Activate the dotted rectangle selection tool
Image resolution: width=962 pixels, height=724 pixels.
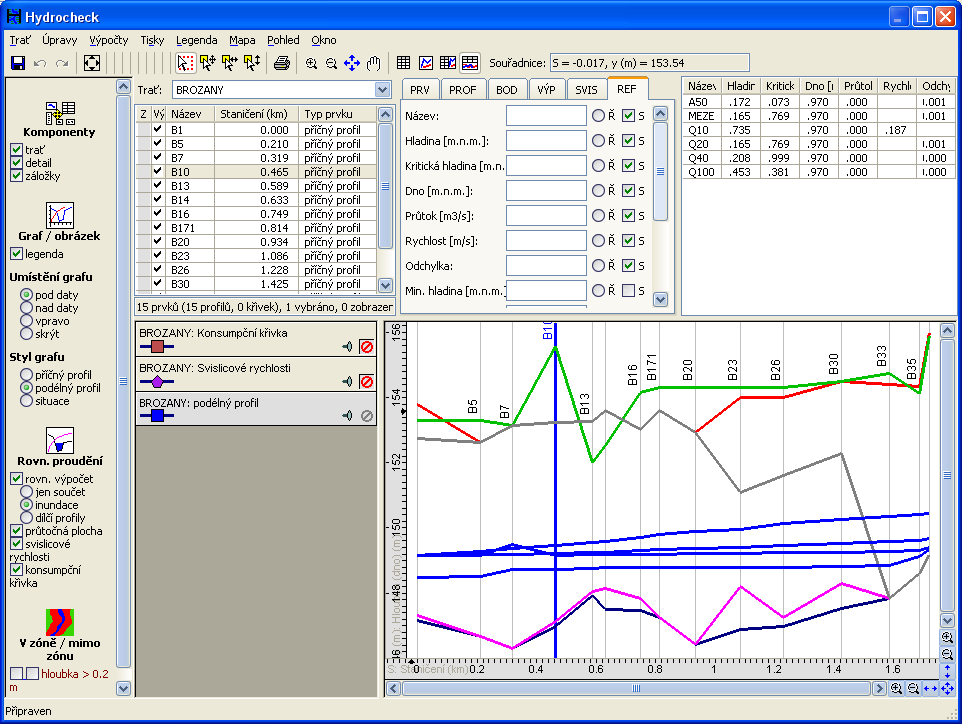(x=186, y=63)
